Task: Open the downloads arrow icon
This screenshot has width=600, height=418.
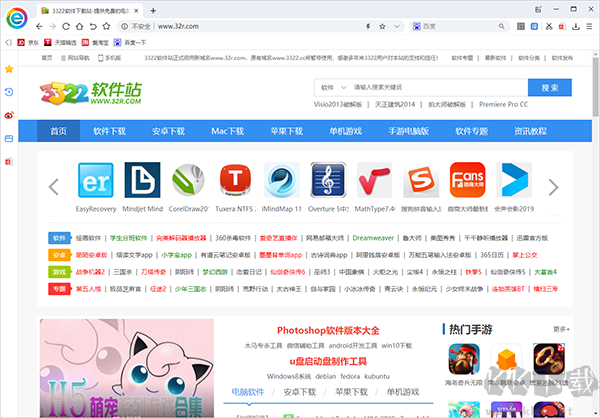Action: (x=576, y=26)
